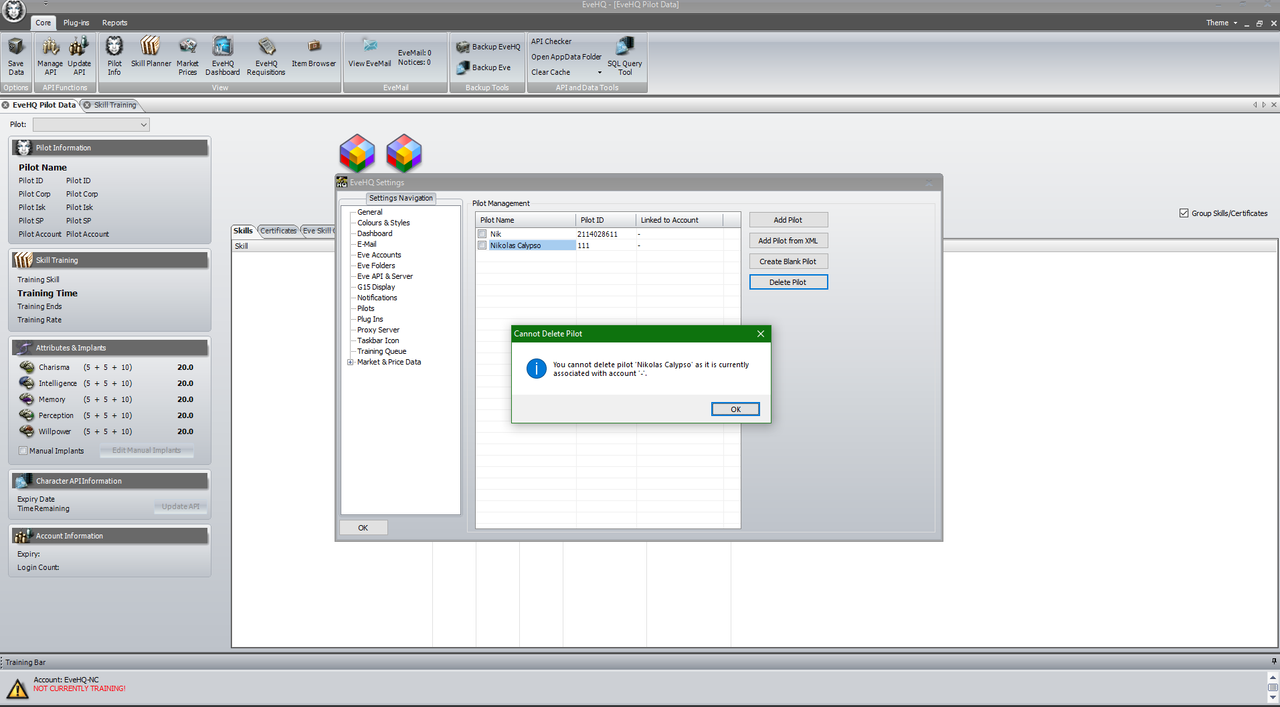
Task: Close the EveHQ Pilot Data tab icon
Action: tap(6, 105)
